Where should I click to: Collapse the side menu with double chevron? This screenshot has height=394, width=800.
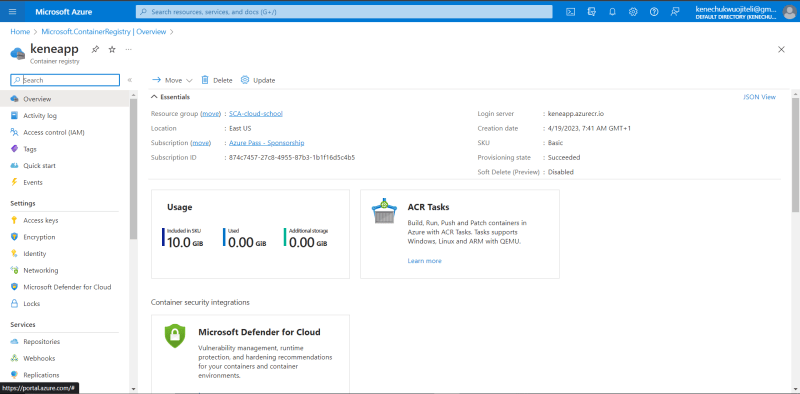pyautogui.click(x=130, y=80)
